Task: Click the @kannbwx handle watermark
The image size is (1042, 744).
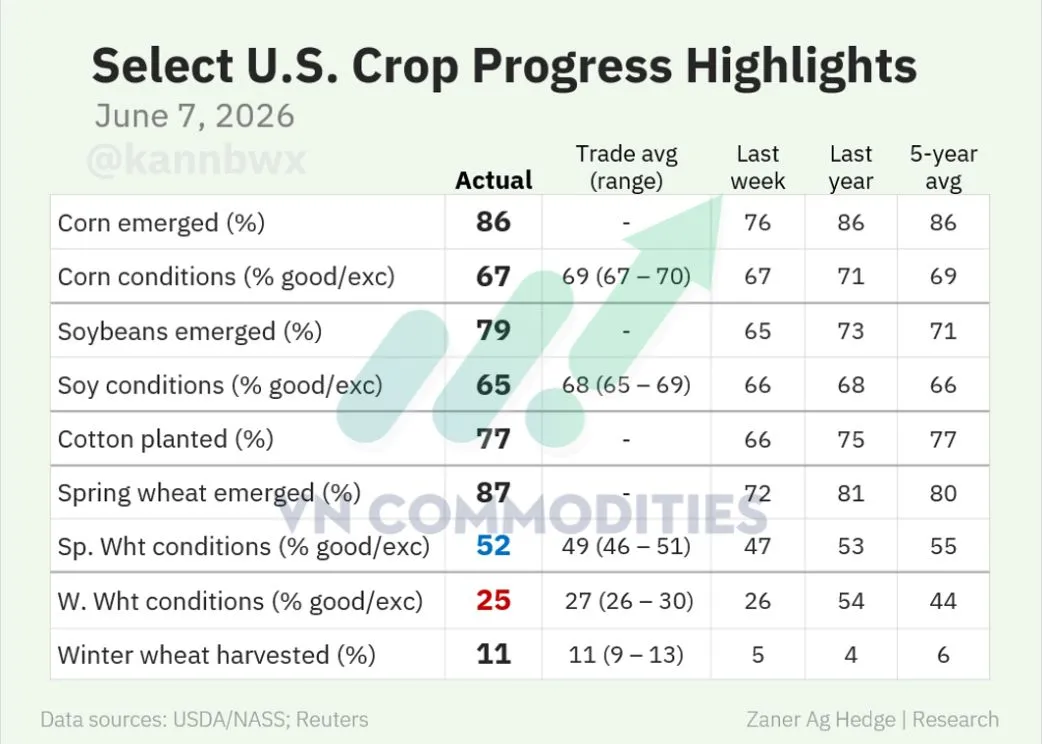Action: (196, 160)
